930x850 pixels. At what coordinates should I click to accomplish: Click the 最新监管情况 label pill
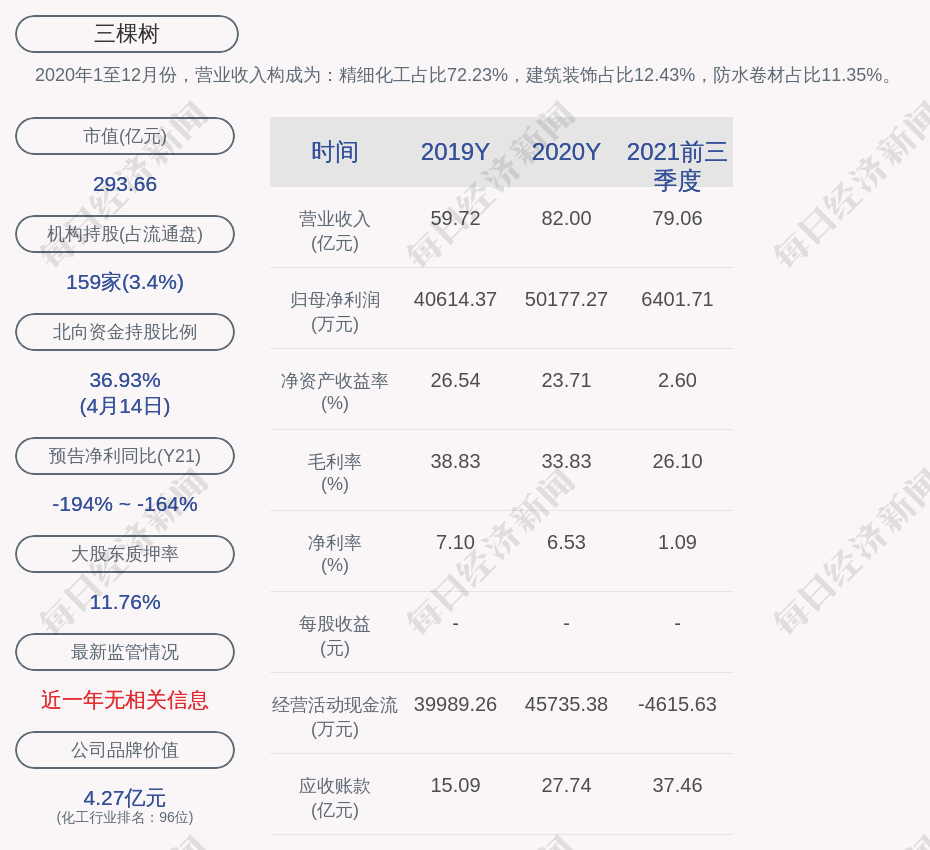click(x=125, y=652)
